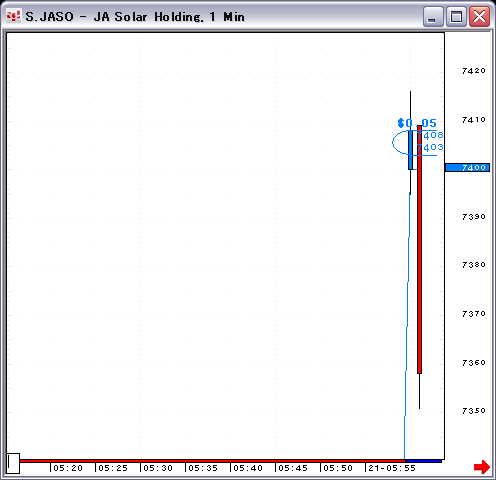Maximize the JA Solar chart window
This screenshot has height=480, width=496.
[456, 16]
